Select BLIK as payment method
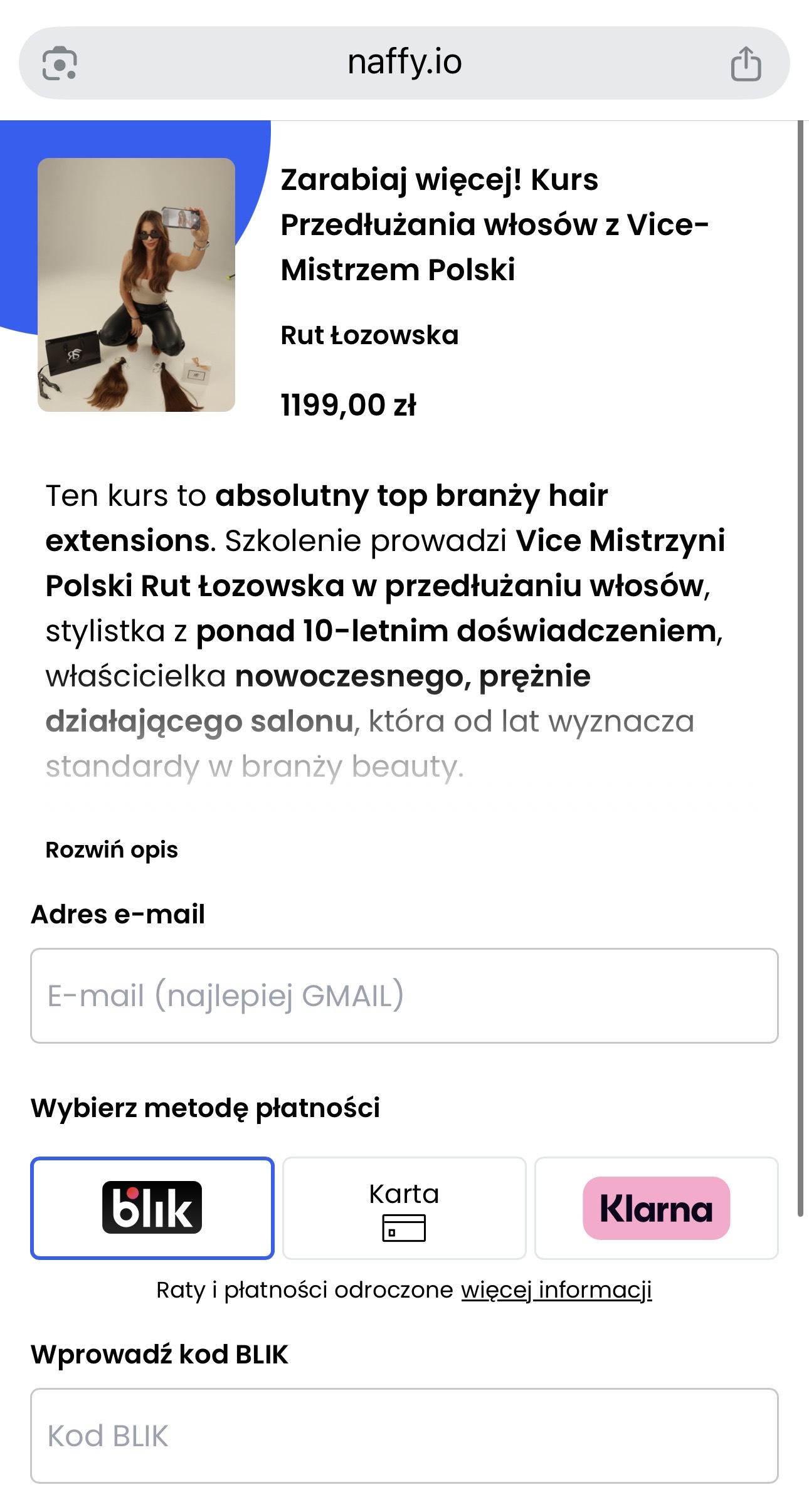 (x=152, y=1207)
